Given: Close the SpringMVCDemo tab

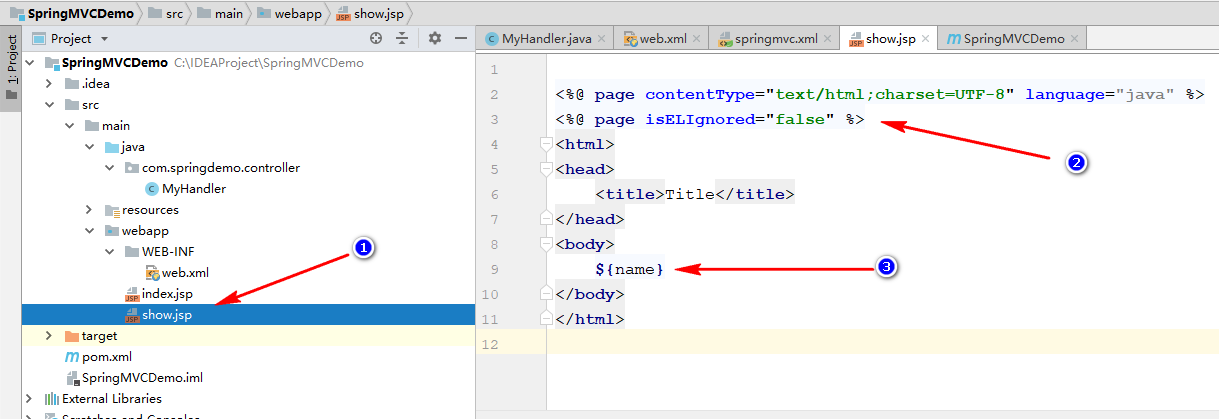Looking at the screenshot, I should pos(1075,39).
